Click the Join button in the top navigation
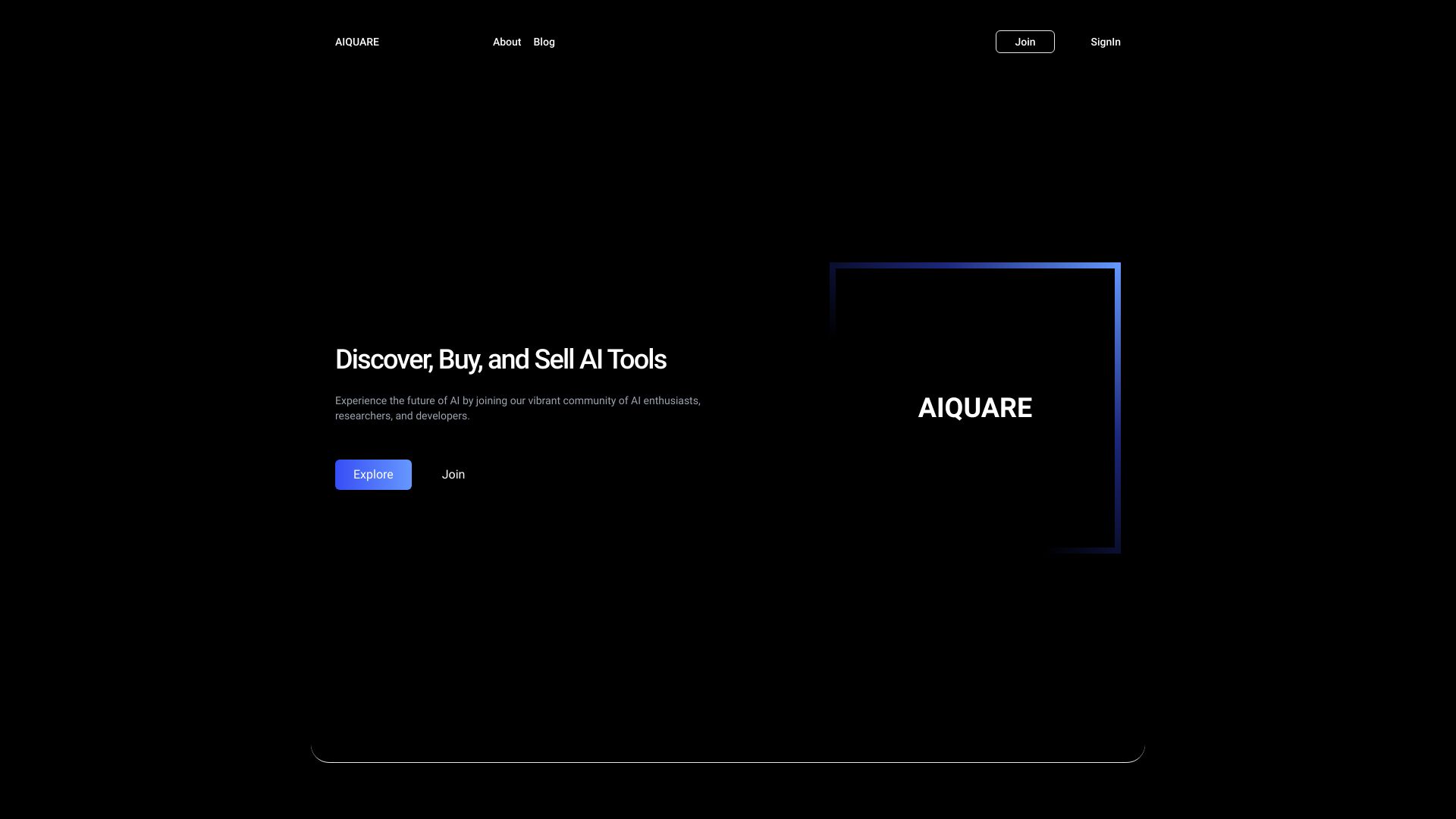 pyautogui.click(x=1025, y=42)
